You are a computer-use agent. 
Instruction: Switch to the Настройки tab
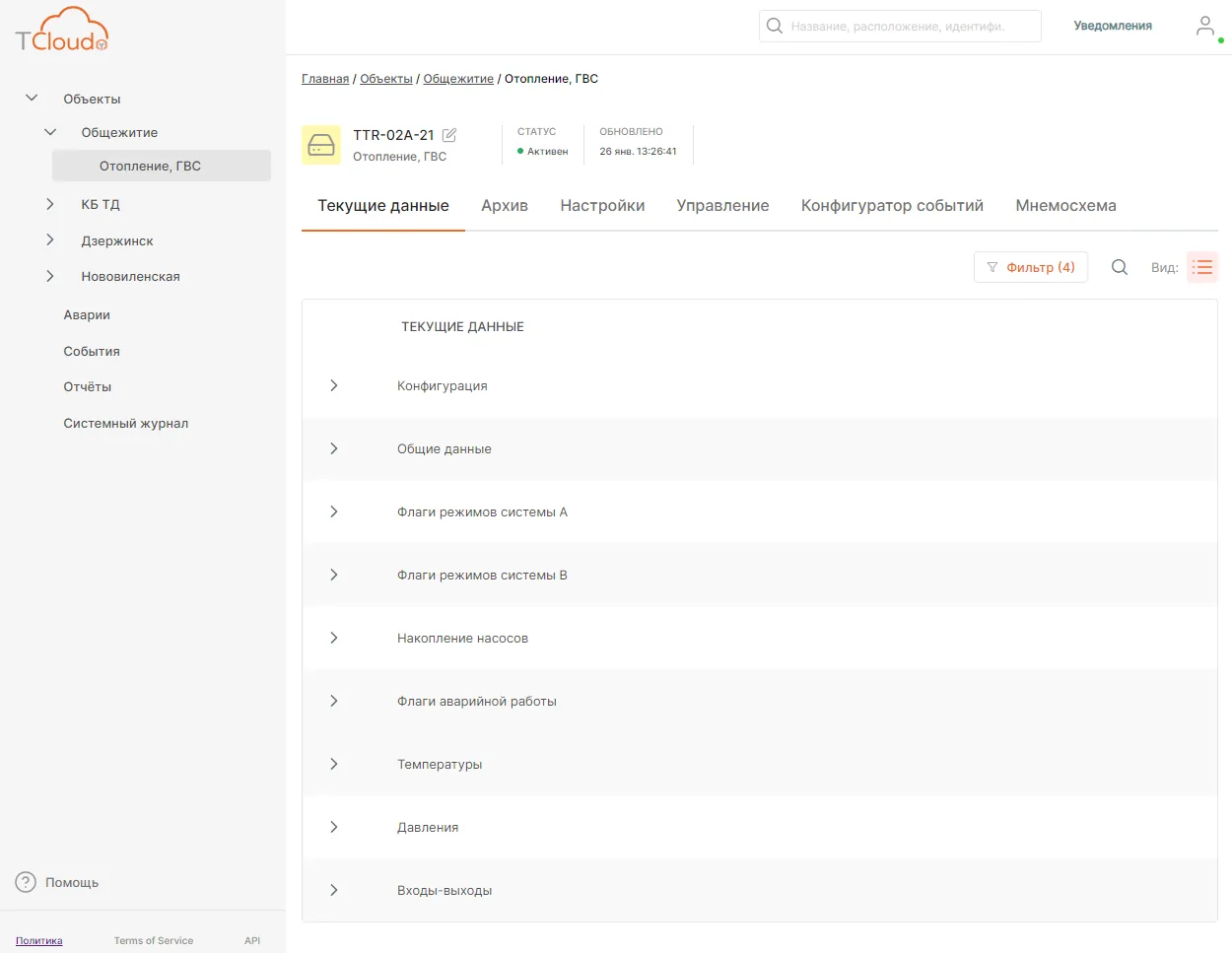tap(602, 205)
